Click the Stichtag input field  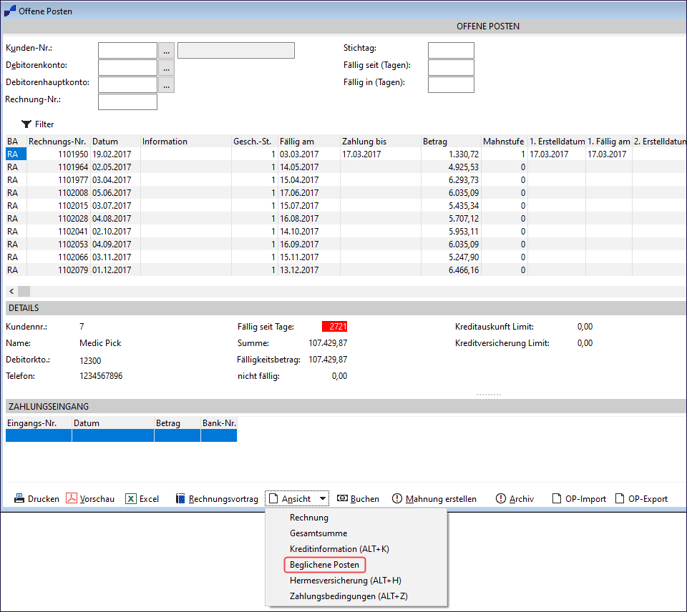451,50
